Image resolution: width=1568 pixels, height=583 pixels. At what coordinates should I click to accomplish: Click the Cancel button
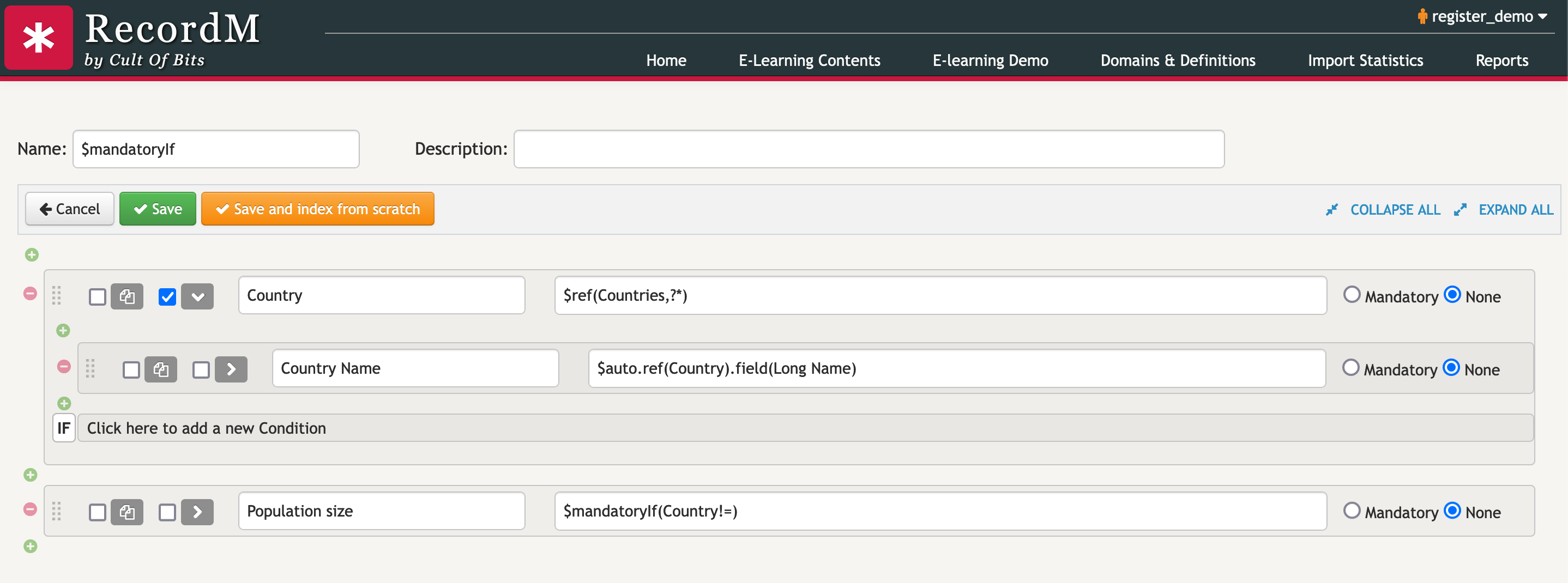pos(69,209)
